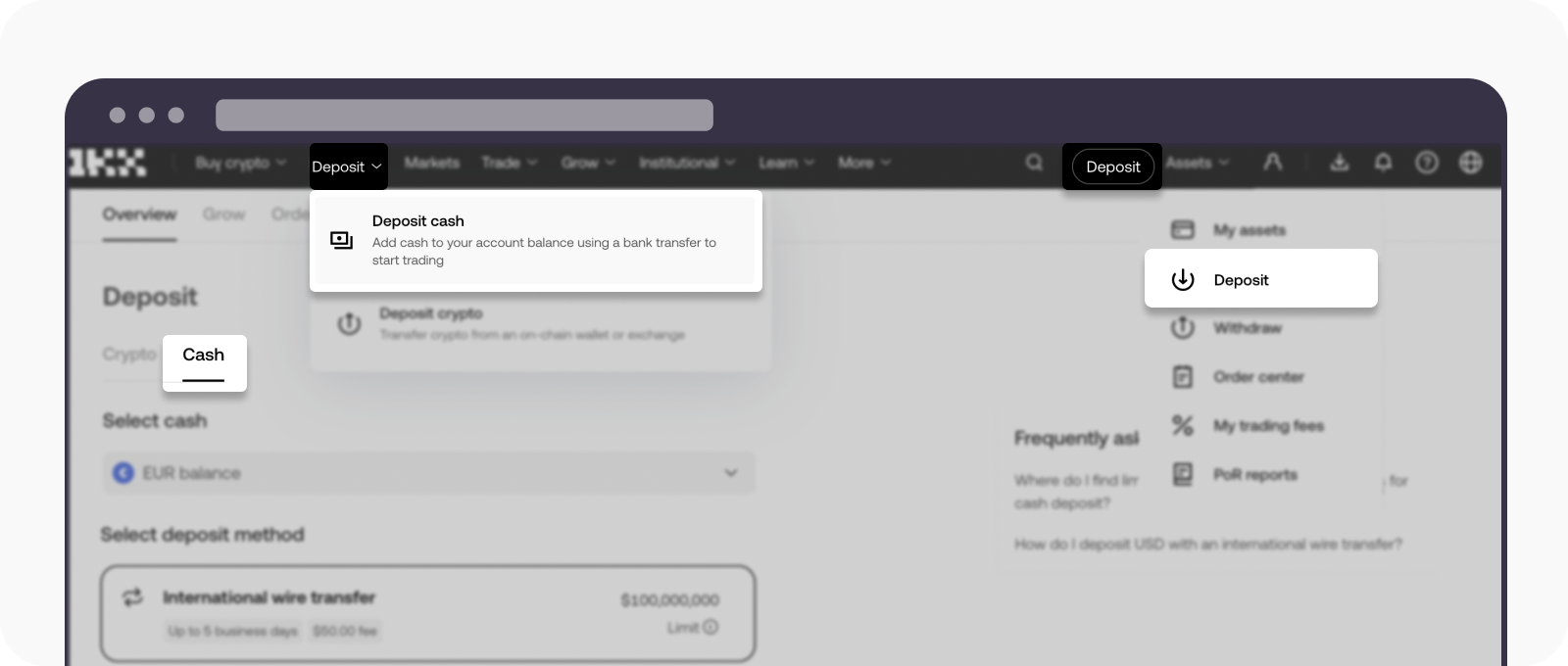
Task: Switch to the Cash tab
Action: coord(204,356)
